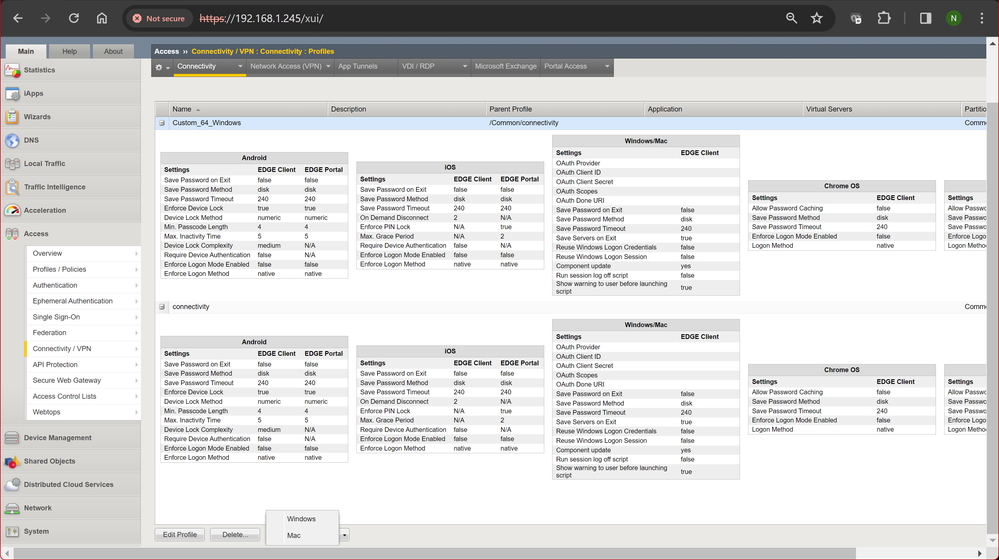The height and width of the screenshot is (560, 999).
Task: Collapse the connectivity profile row
Action: [162, 307]
